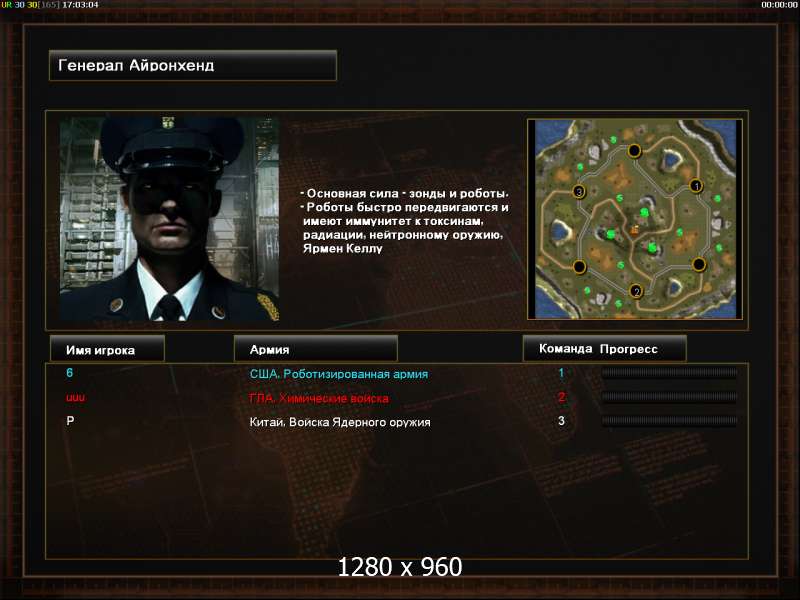The width and height of the screenshot is (800, 600).
Task: Click team 3 player's loading progress bar
Action: point(669,421)
